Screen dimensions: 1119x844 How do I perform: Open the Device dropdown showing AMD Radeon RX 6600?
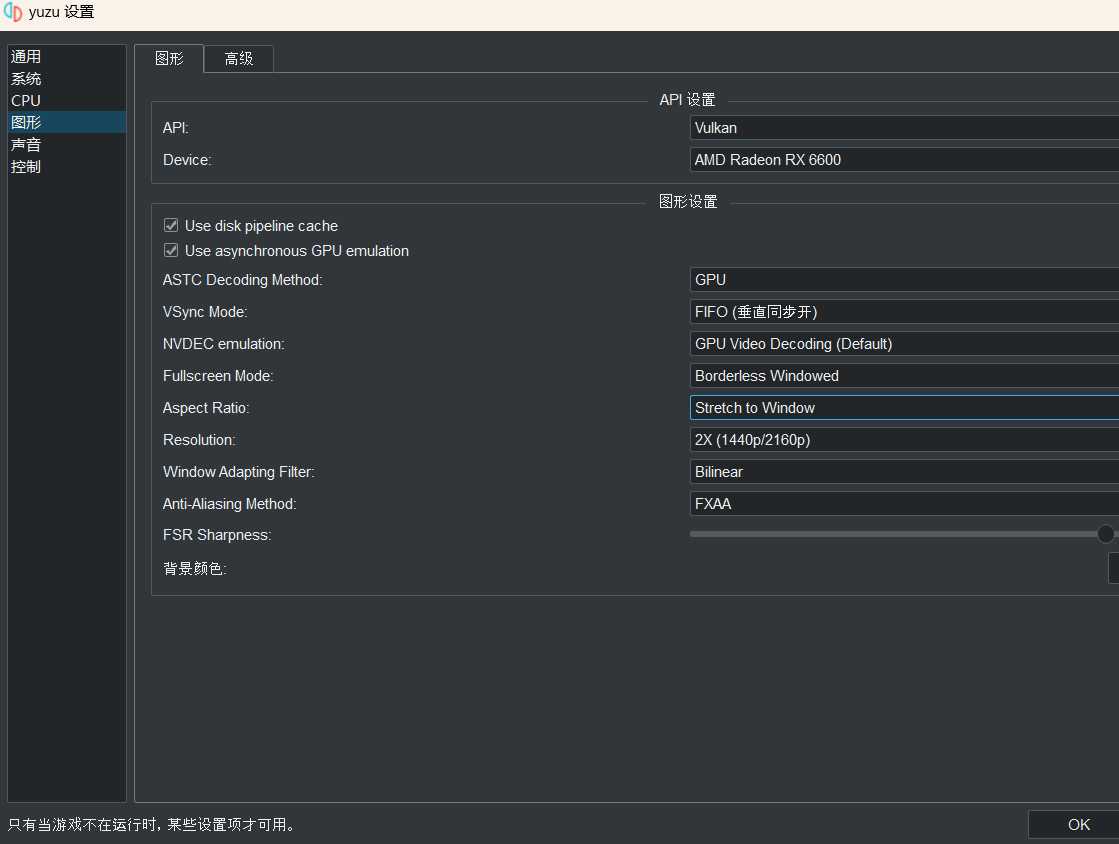(x=900, y=159)
